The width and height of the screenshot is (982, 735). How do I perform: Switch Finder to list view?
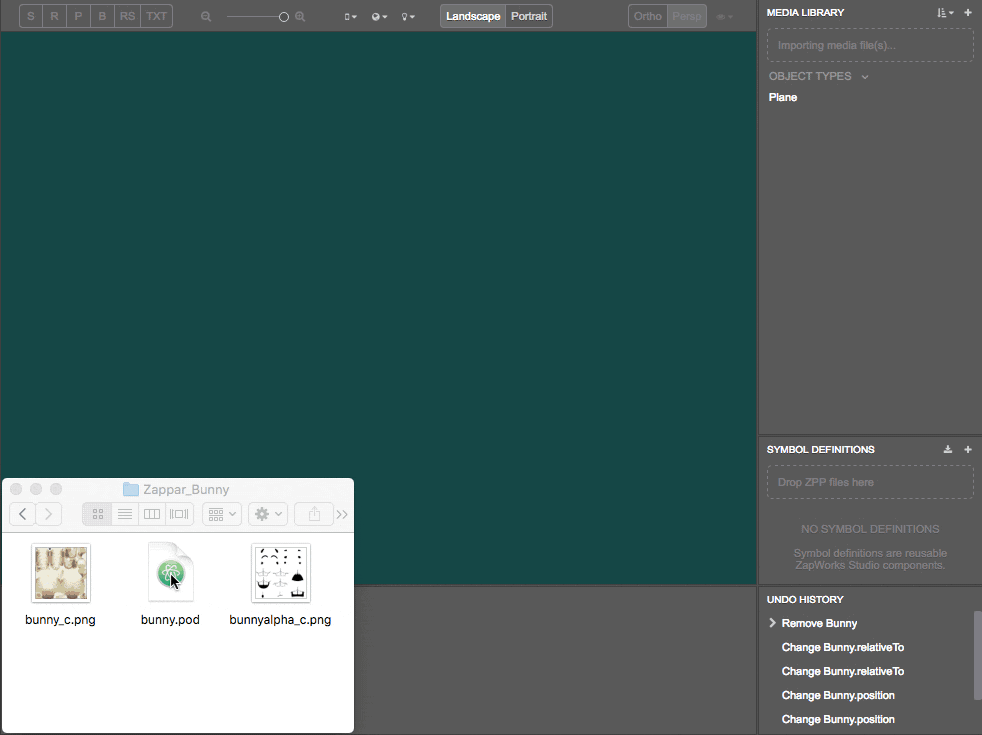point(125,514)
